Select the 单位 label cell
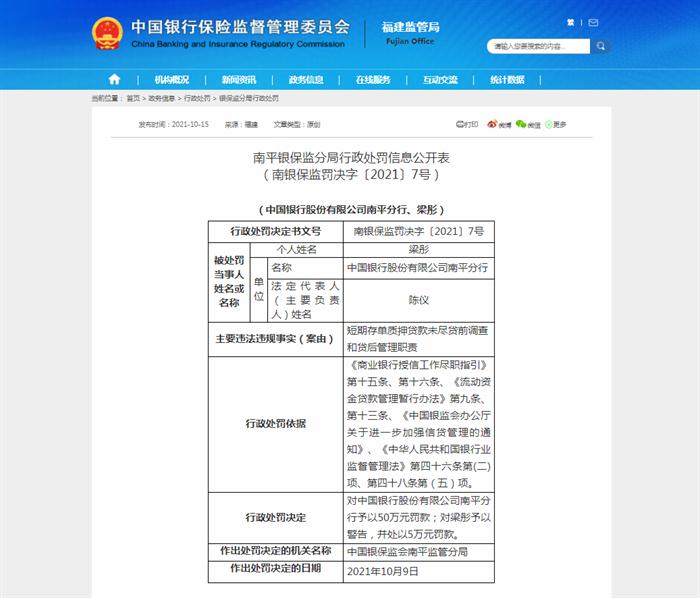This screenshot has height=598, width=700. pos(259,290)
